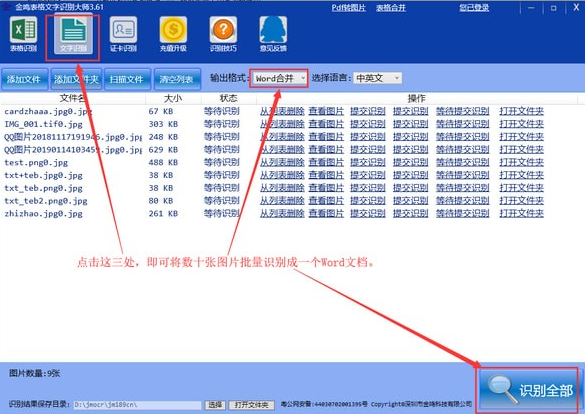Click 打开文件夹 link for zhizhao.jpg0.jpg
Viewport: 585px width, 414px height.
522,213
